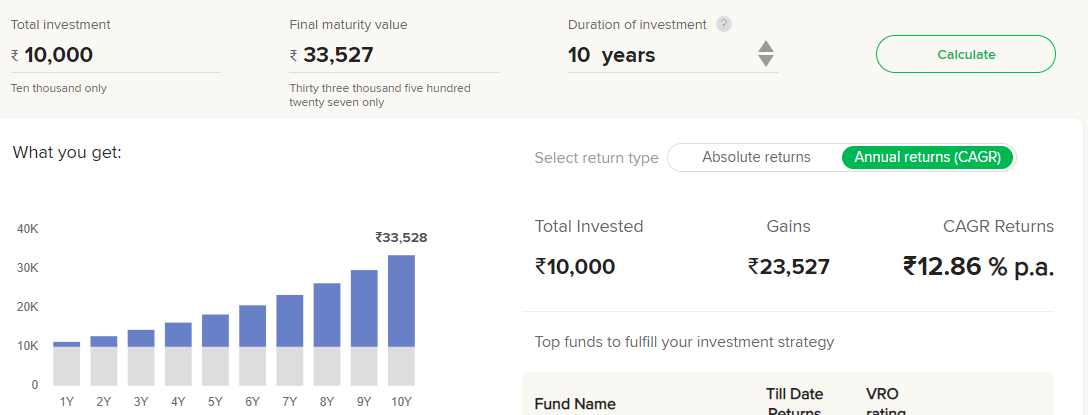The height and width of the screenshot is (415, 1088).
Task: Click the 10Y bar in the chart
Action: click(x=401, y=320)
